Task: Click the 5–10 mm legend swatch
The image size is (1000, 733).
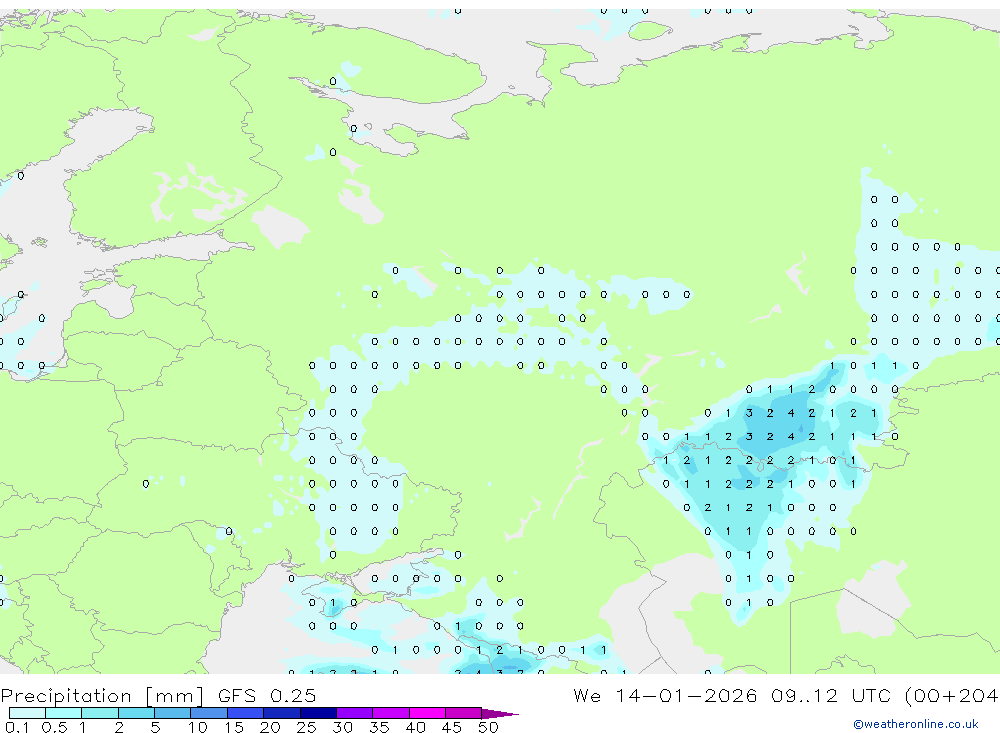Action: [173, 713]
